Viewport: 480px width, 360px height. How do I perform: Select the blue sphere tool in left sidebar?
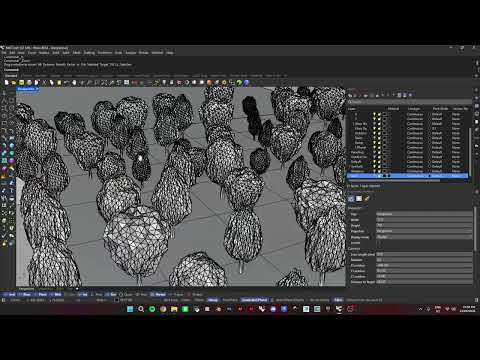pos(12,146)
